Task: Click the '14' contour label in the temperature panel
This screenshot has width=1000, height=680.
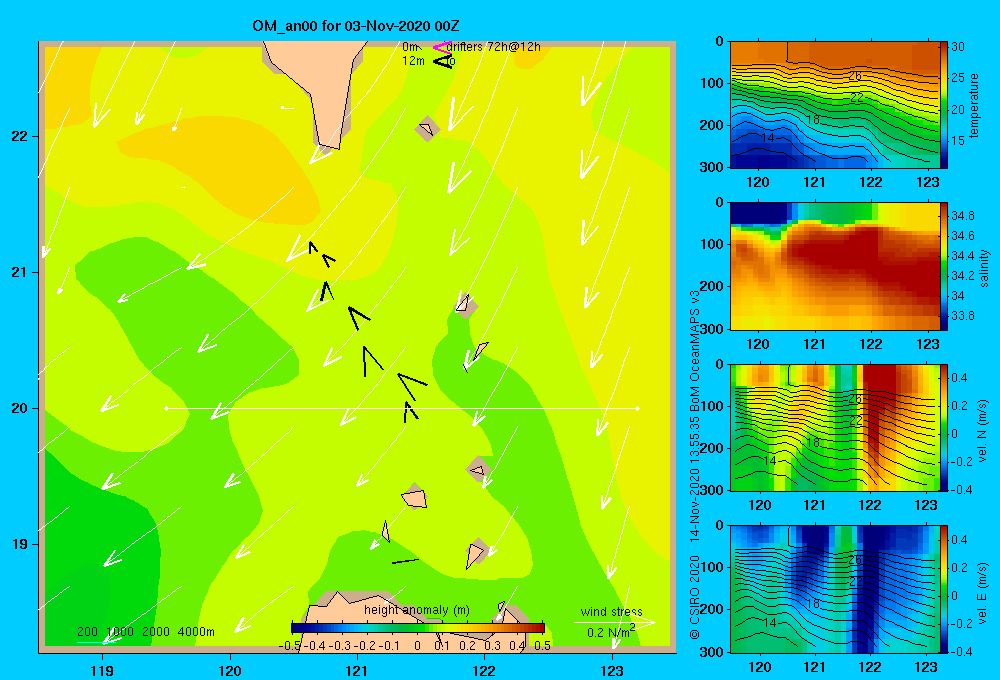Action: (x=768, y=138)
